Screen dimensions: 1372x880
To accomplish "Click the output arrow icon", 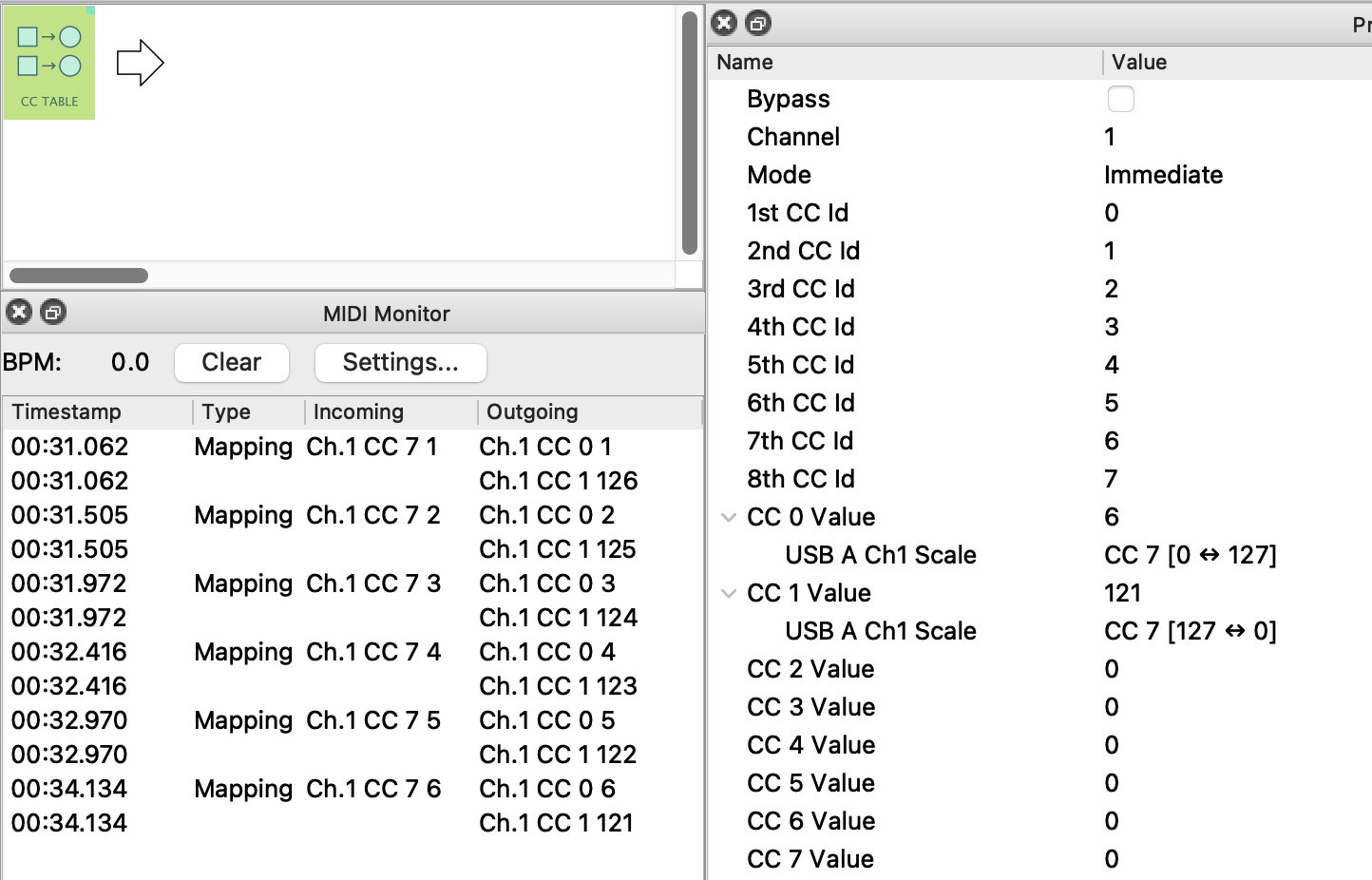I will click(140, 63).
